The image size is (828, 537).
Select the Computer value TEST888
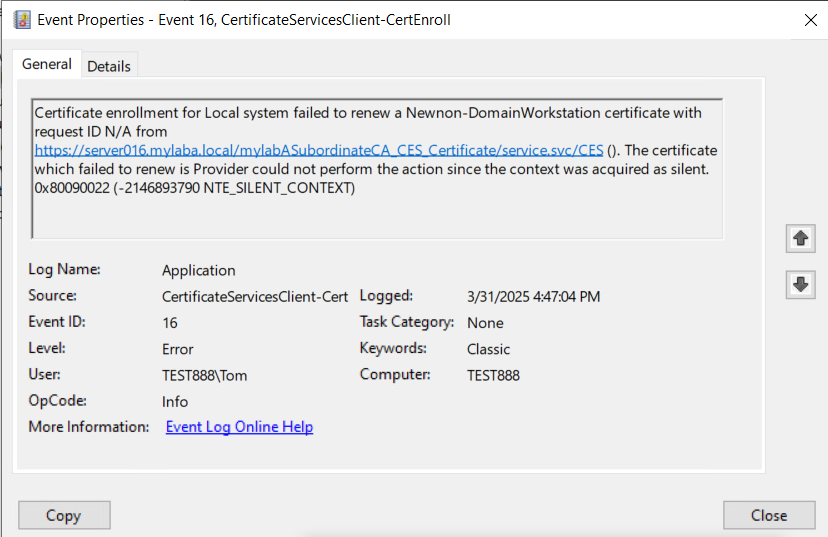[x=493, y=375]
